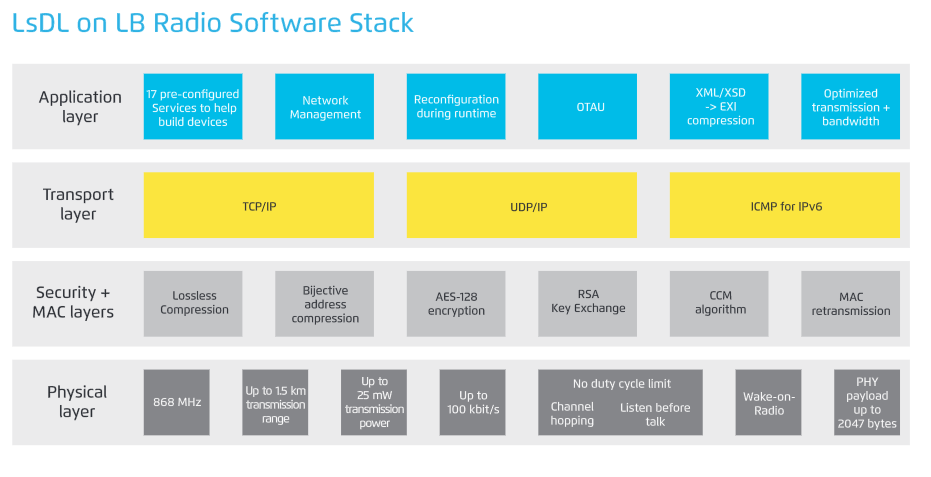931x477 pixels.
Task: Select "Up to 1.5 km transmission range" box
Action: [275, 402]
